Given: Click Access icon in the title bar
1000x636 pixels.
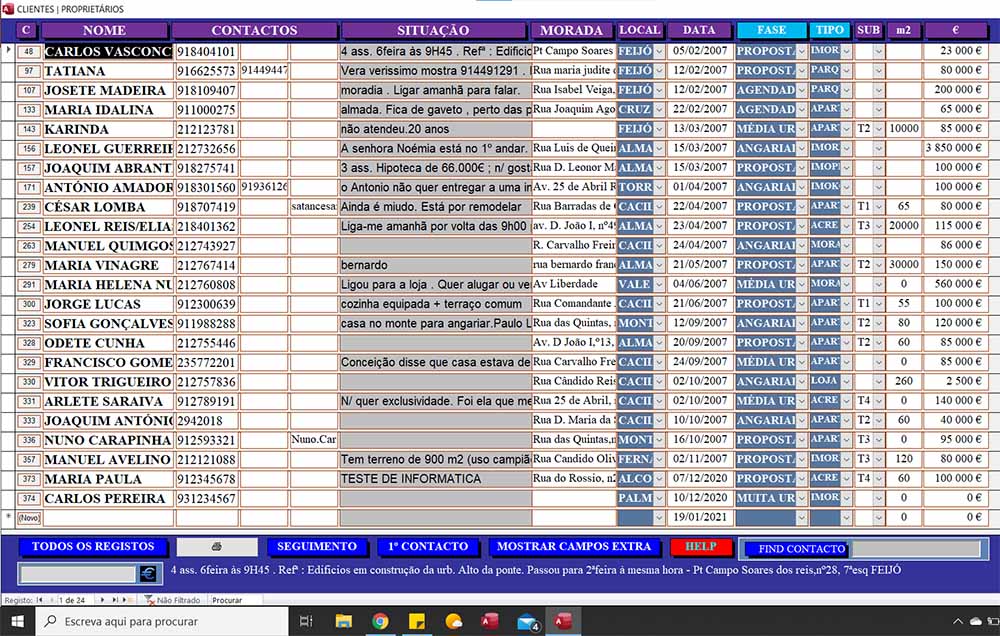Looking at the screenshot, I should click(x=8, y=9).
